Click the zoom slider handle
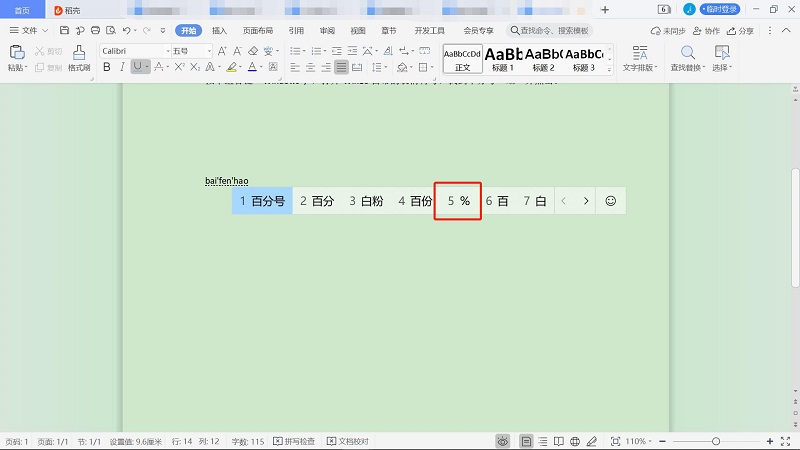The width and height of the screenshot is (800, 450). point(716,441)
